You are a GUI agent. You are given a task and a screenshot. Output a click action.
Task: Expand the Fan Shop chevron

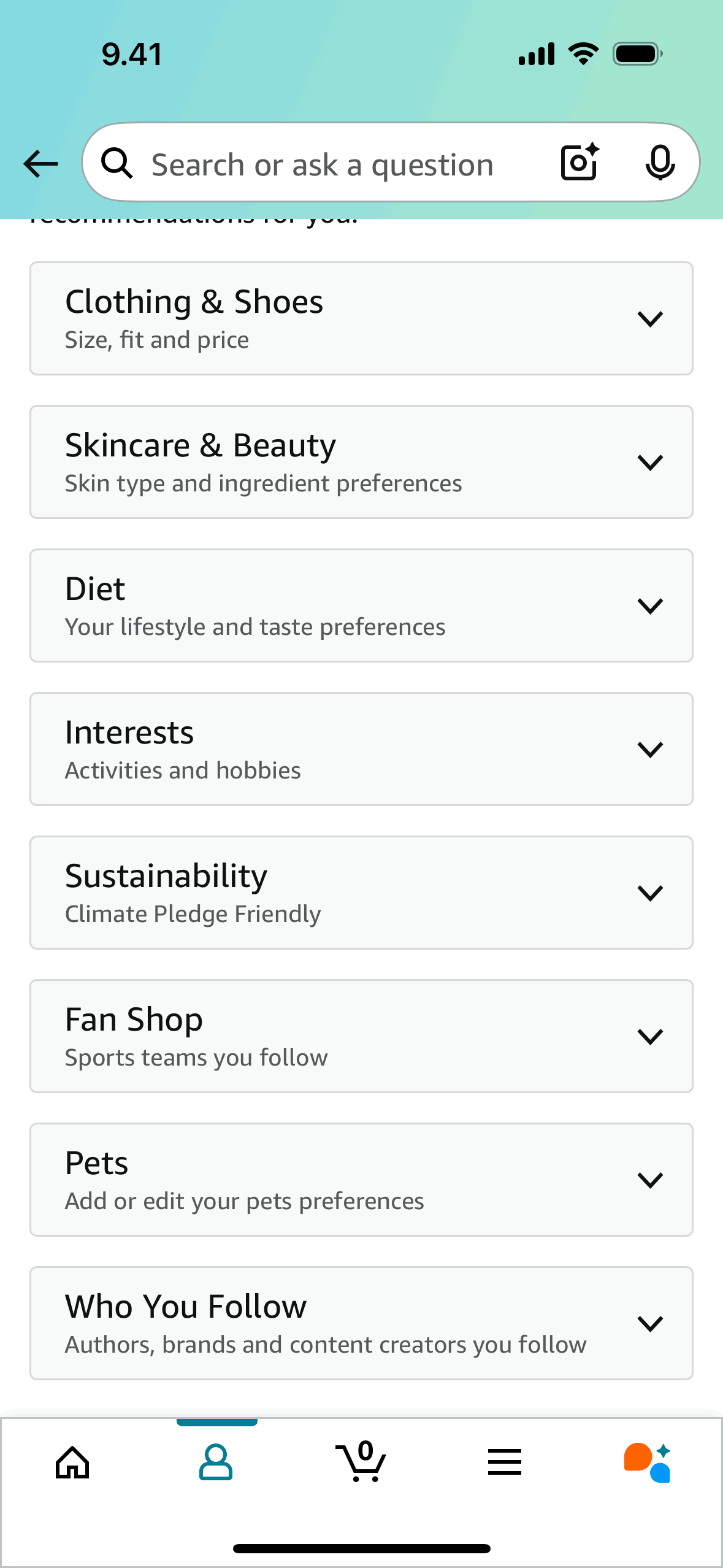650,1037
